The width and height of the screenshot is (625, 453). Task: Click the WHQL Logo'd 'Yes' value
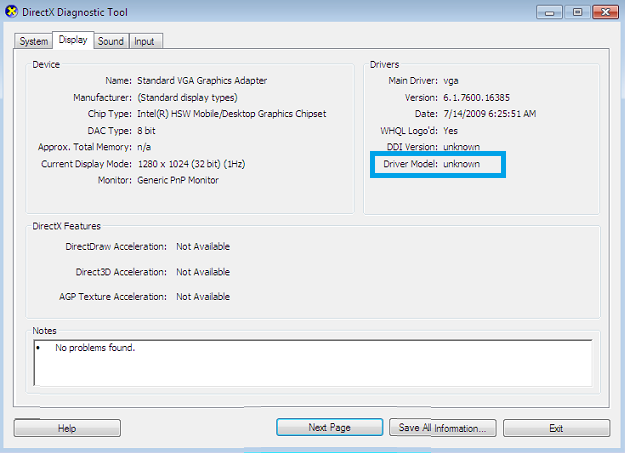[x=450, y=131]
